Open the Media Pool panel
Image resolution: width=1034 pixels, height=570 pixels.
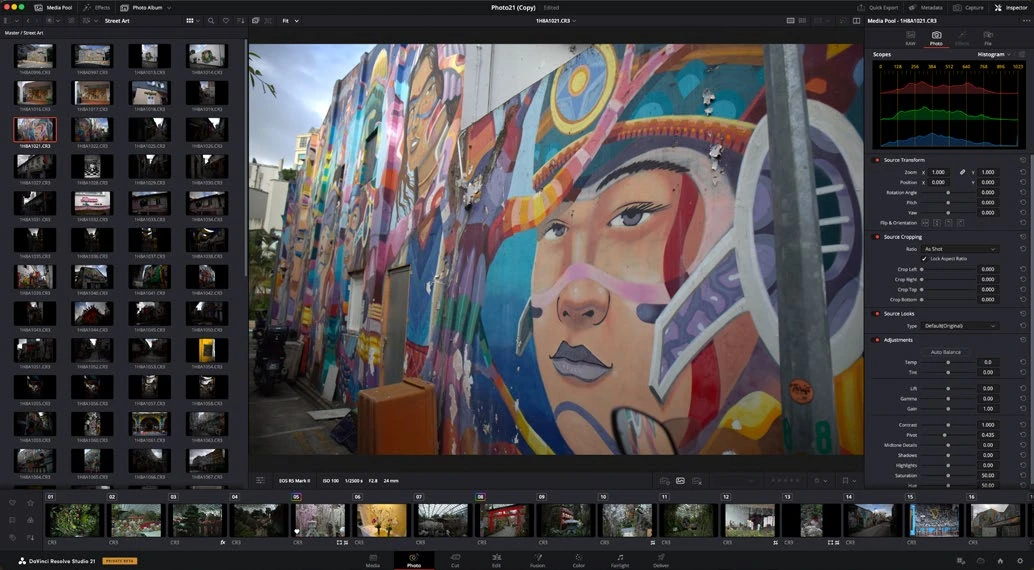pos(53,7)
